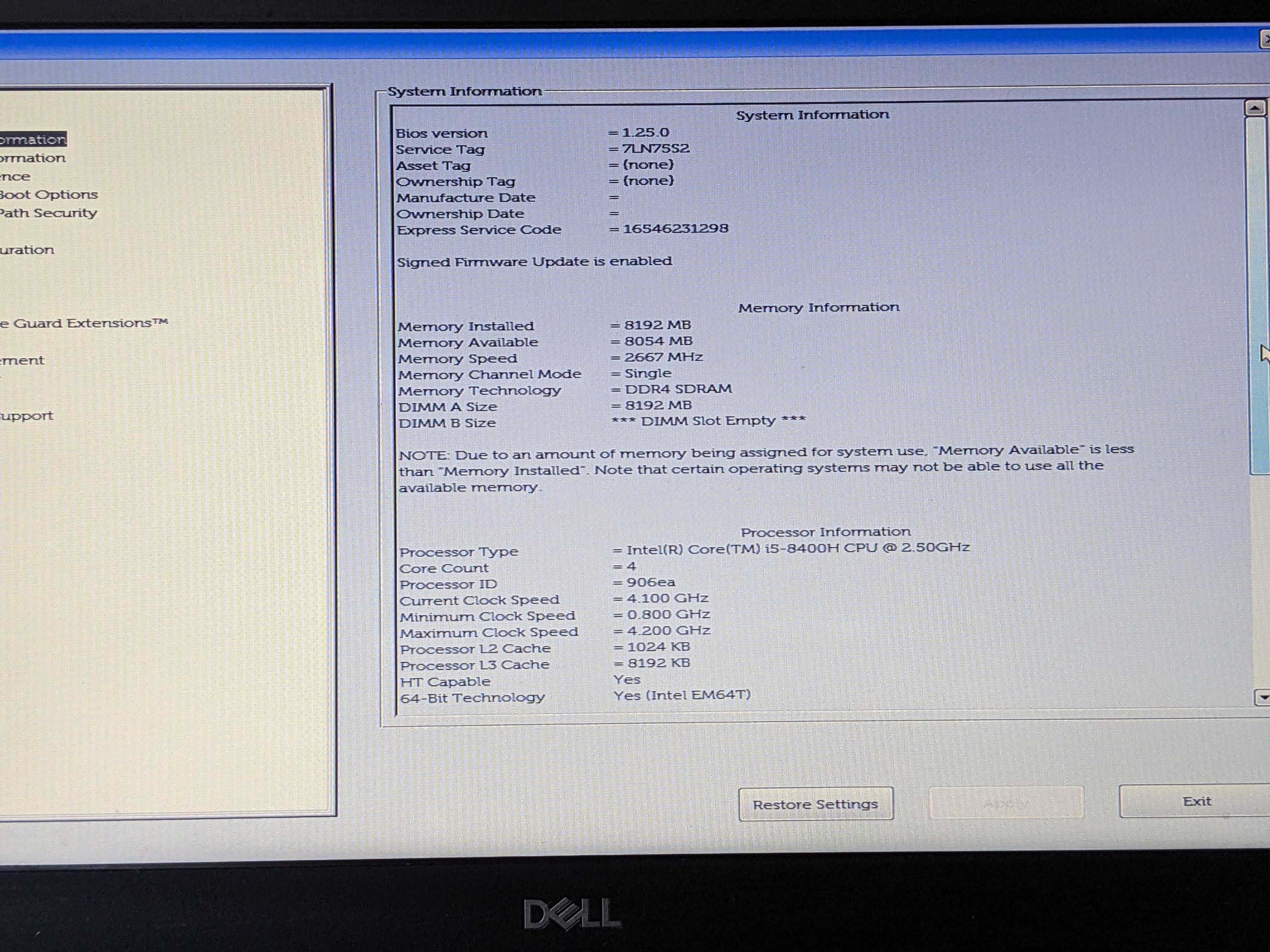Click the Memory Information section heading
The width and height of the screenshot is (1270, 952).
tap(818, 308)
